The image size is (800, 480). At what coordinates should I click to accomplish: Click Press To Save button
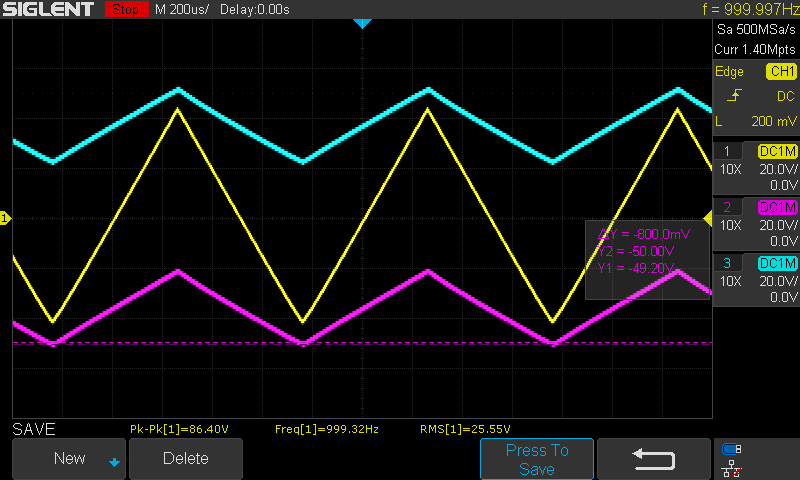click(537, 459)
